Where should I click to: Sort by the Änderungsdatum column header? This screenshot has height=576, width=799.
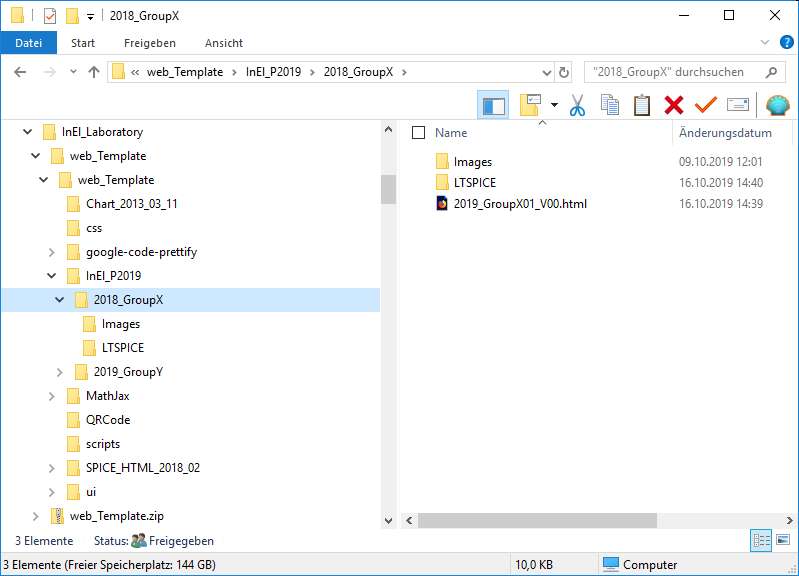click(725, 133)
